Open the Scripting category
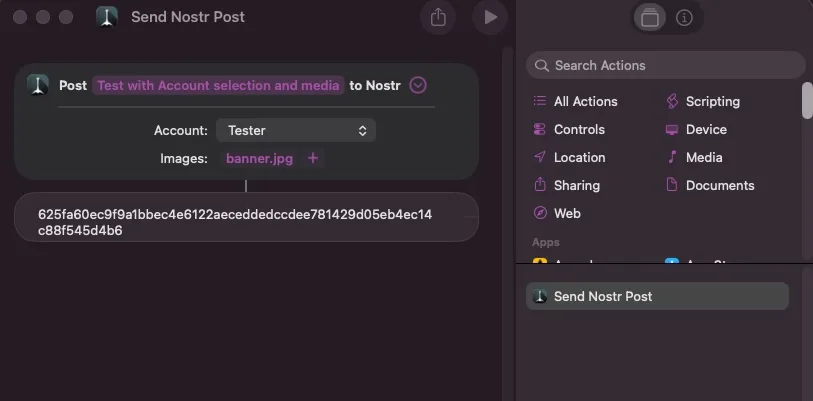Viewport: 813px width, 401px height. [x=712, y=101]
